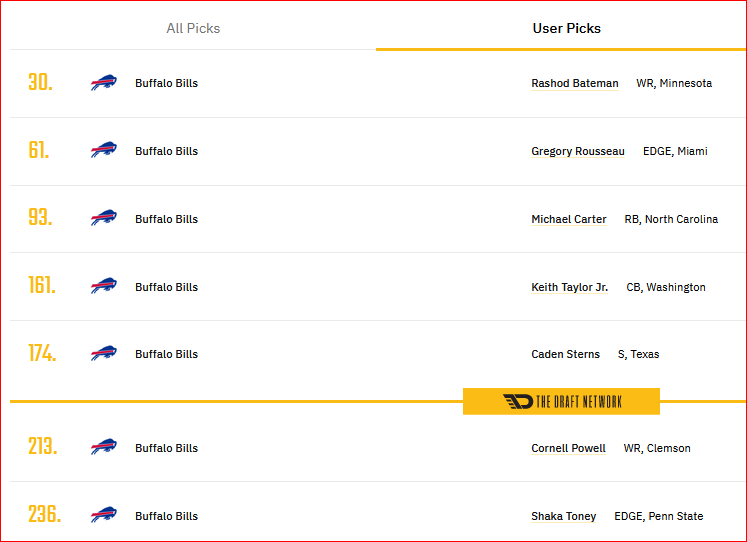Switch to the All Picks tab
This screenshot has width=747, height=542.
pos(193,28)
